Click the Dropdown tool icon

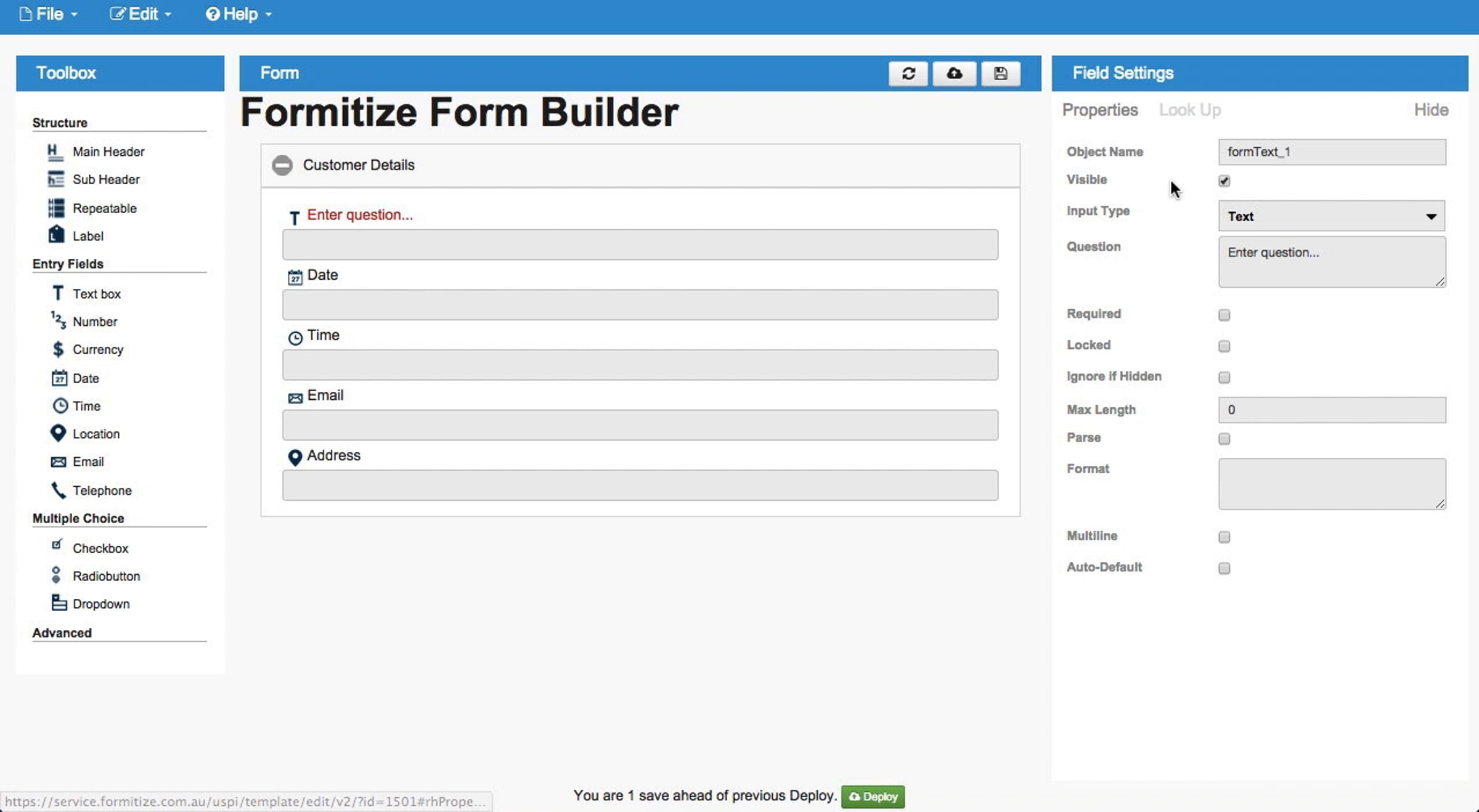click(59, 603)
